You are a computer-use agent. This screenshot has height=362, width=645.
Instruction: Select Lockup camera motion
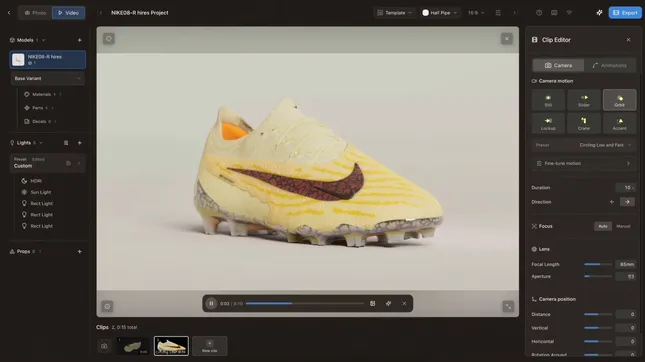(x=548, y=123)
